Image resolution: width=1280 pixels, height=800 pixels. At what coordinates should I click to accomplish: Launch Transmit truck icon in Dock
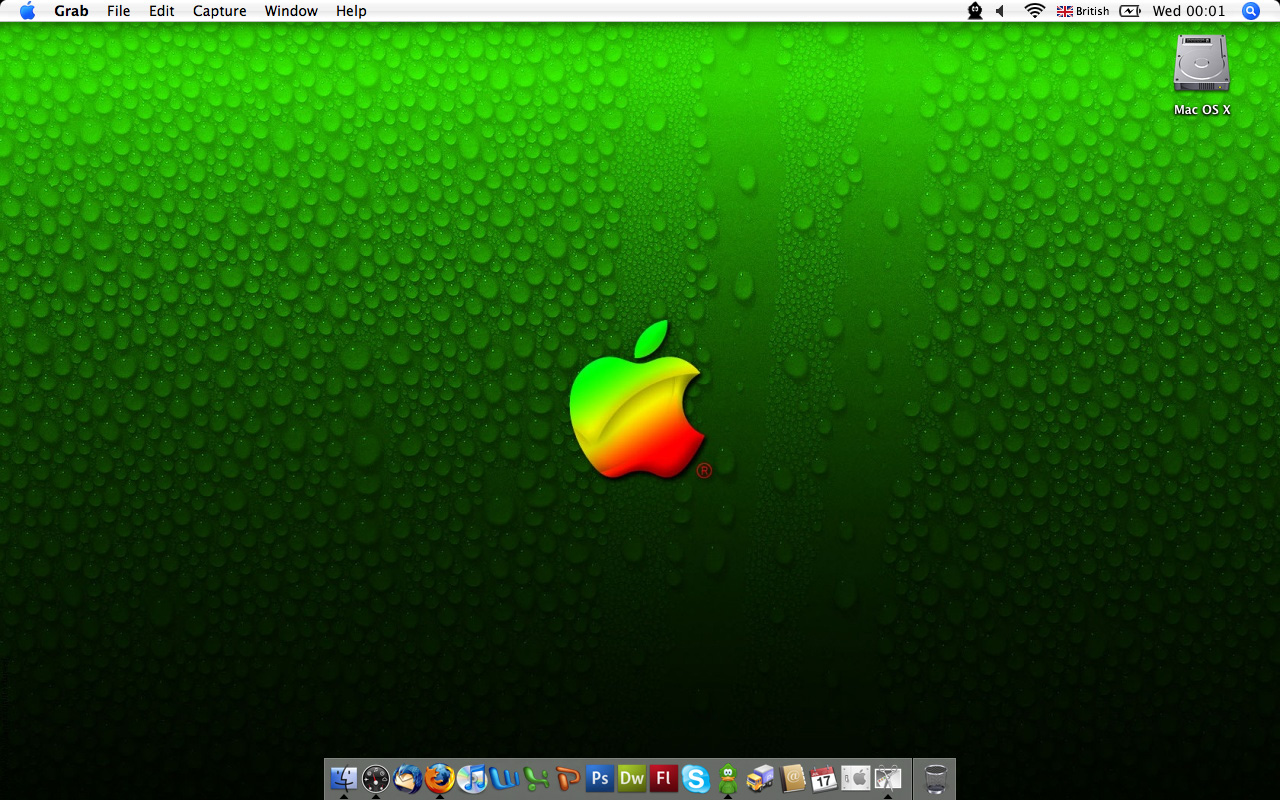[760, 778]
